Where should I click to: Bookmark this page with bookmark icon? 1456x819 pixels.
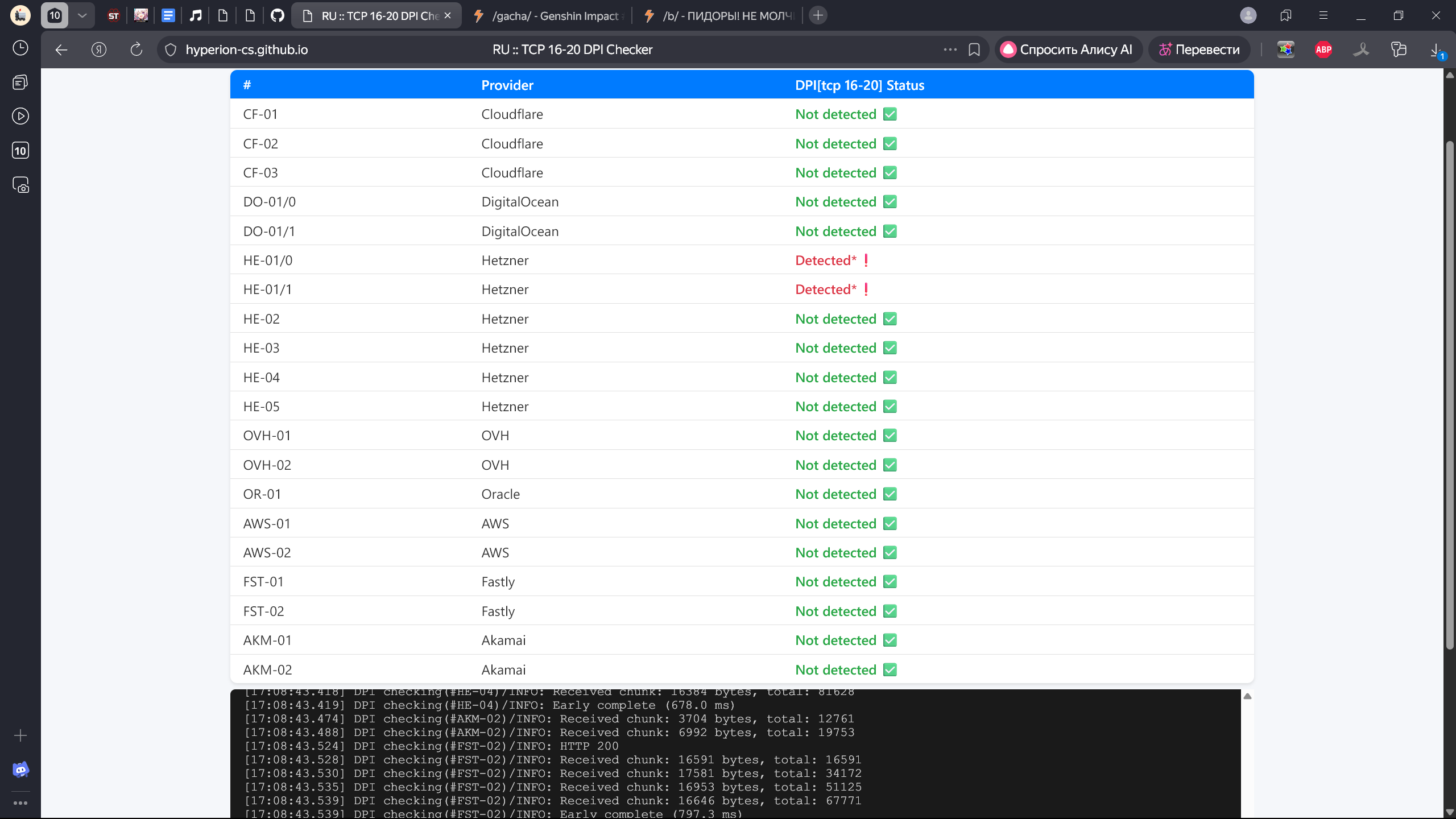coord(974,50)
